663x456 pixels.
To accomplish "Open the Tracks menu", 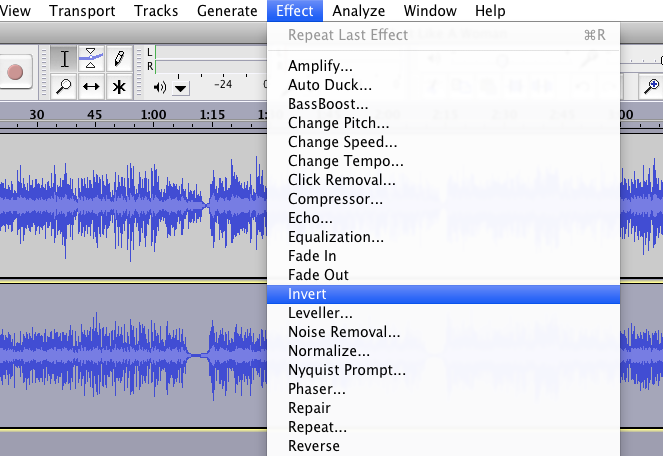I will [156, 11].
